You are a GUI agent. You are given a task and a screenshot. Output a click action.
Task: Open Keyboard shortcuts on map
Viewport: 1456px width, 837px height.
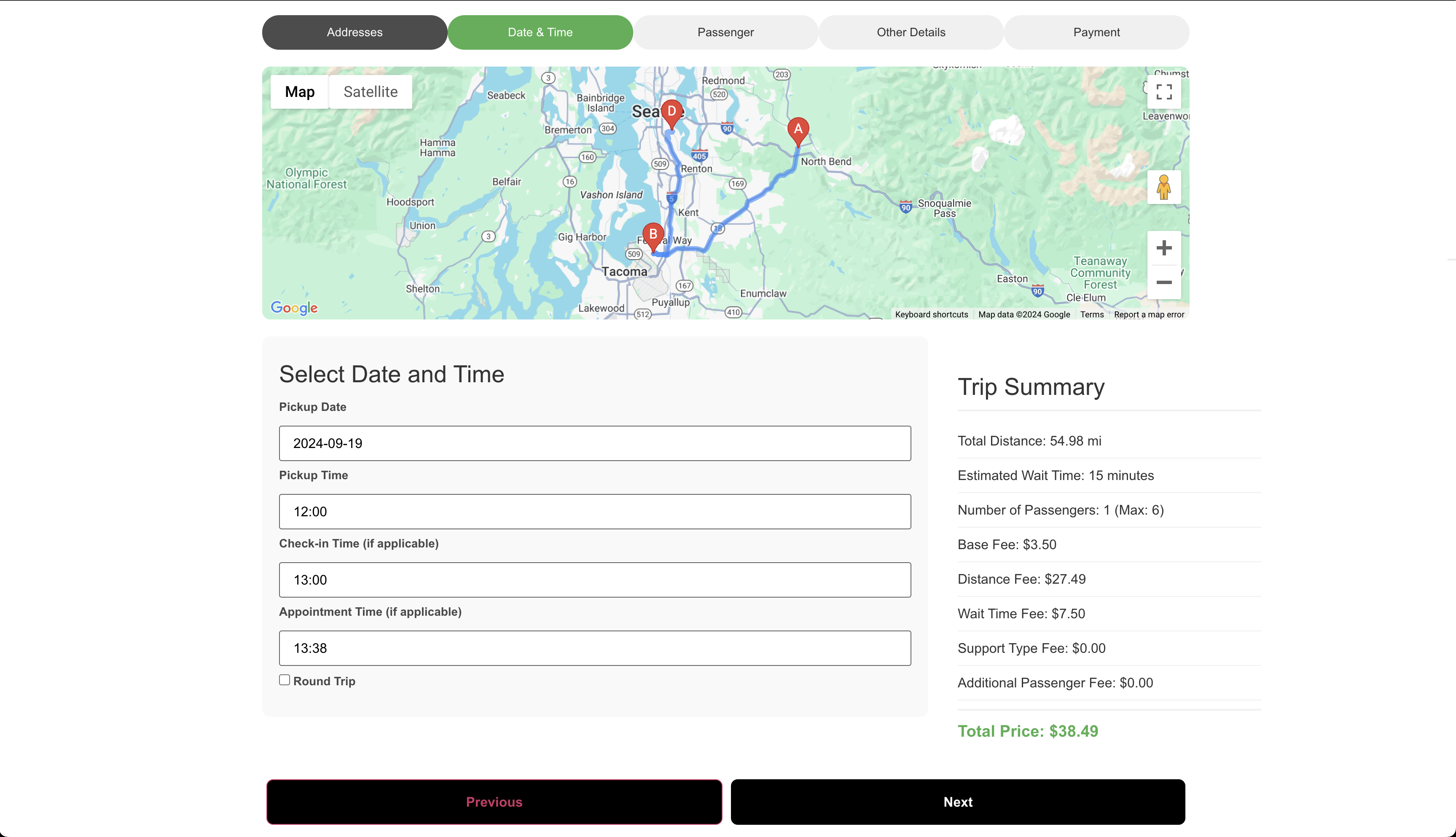(931, 314)
